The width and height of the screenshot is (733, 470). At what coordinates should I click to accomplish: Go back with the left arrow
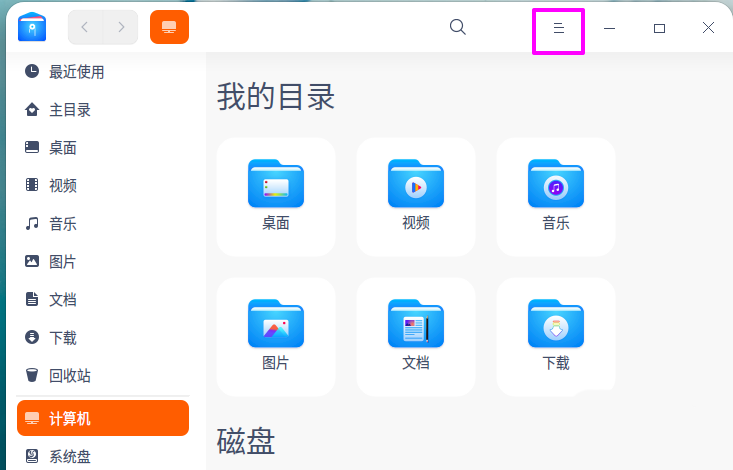pyautogui.click(x=85, y=28)
